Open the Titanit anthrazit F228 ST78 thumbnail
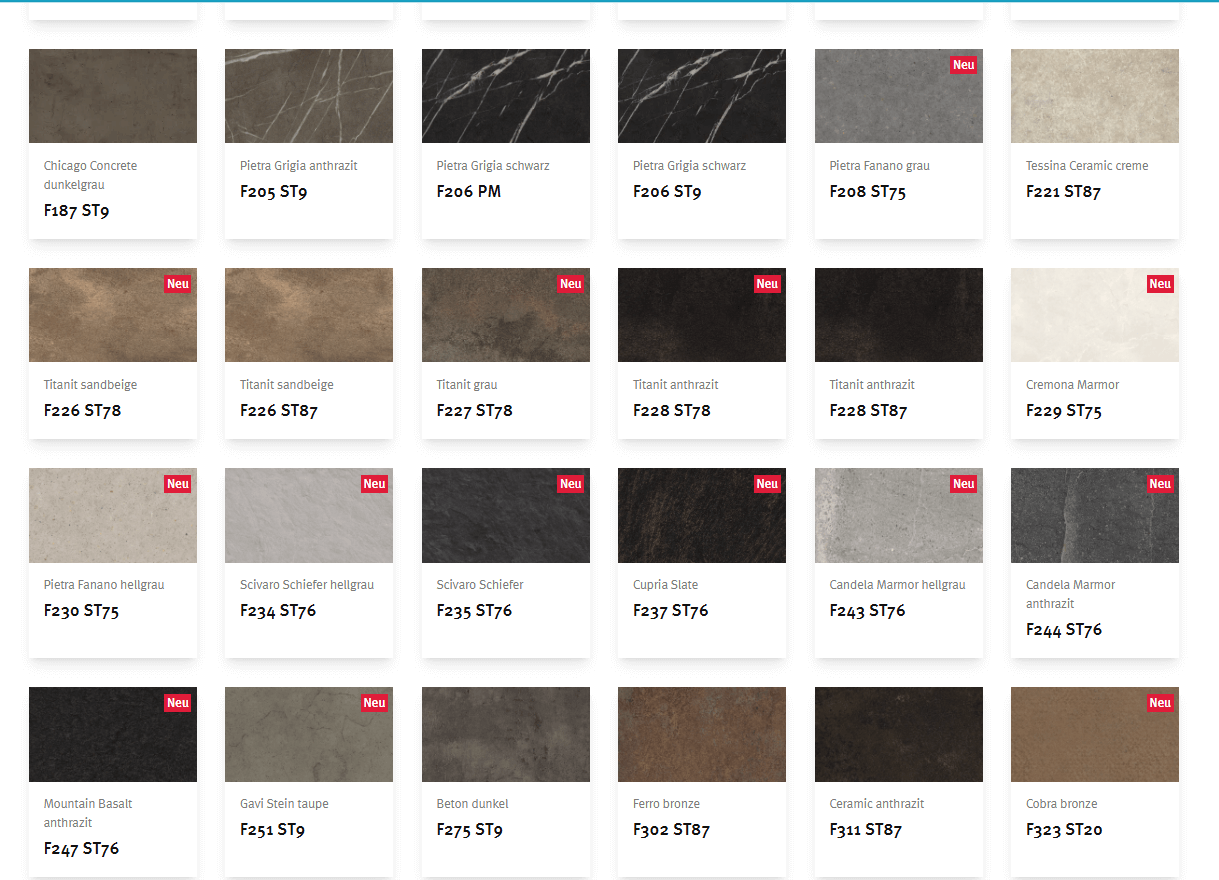This screenshot has height=880, width=1219. (702, 315)
